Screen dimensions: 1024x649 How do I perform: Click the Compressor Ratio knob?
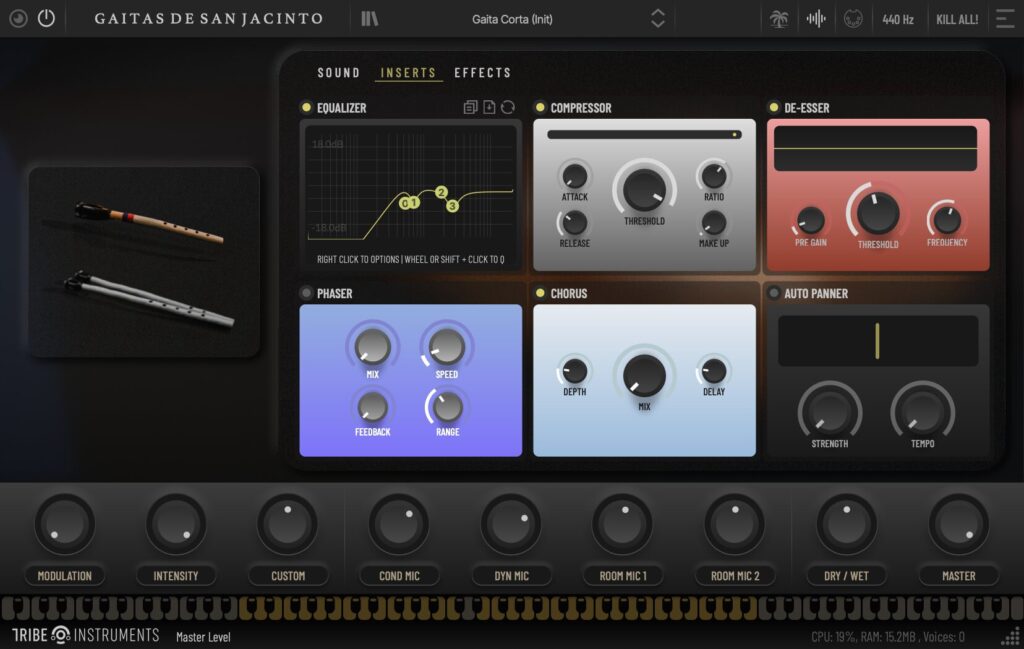click(714, 176)
